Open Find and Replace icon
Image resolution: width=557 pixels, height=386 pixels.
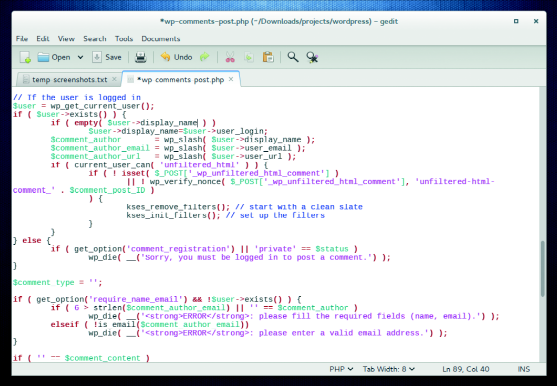click(312, 57)
